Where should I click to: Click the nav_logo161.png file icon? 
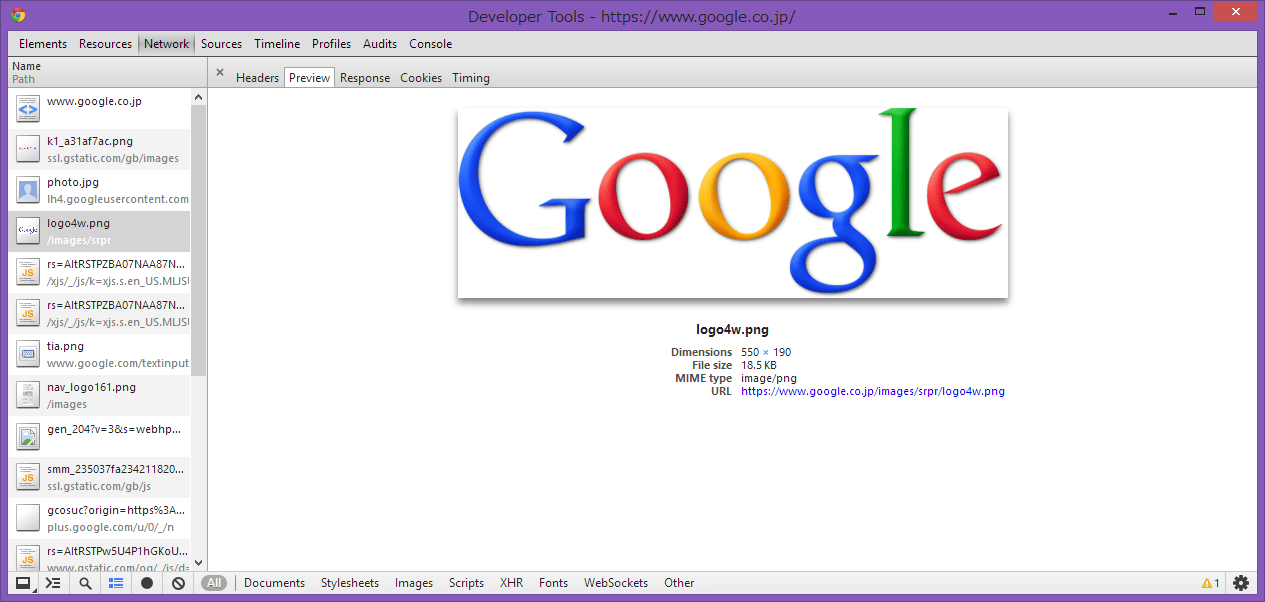(28, 395)
